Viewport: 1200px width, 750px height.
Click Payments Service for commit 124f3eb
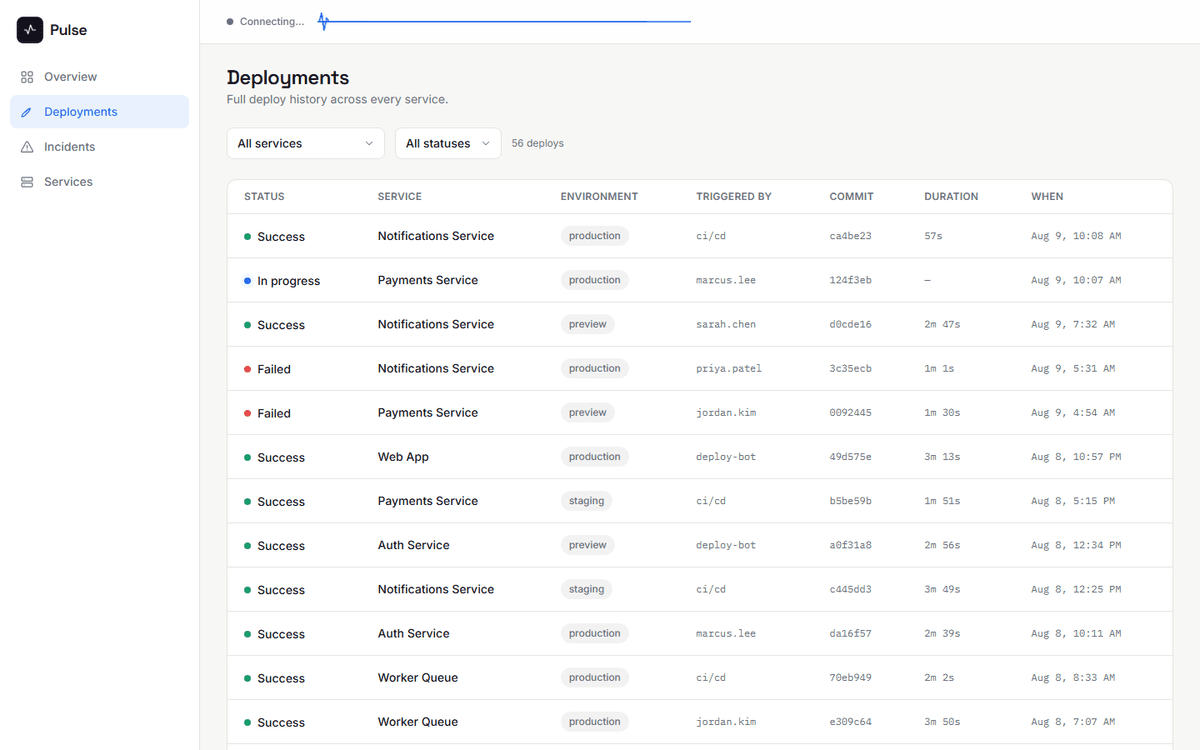(428, 280)
